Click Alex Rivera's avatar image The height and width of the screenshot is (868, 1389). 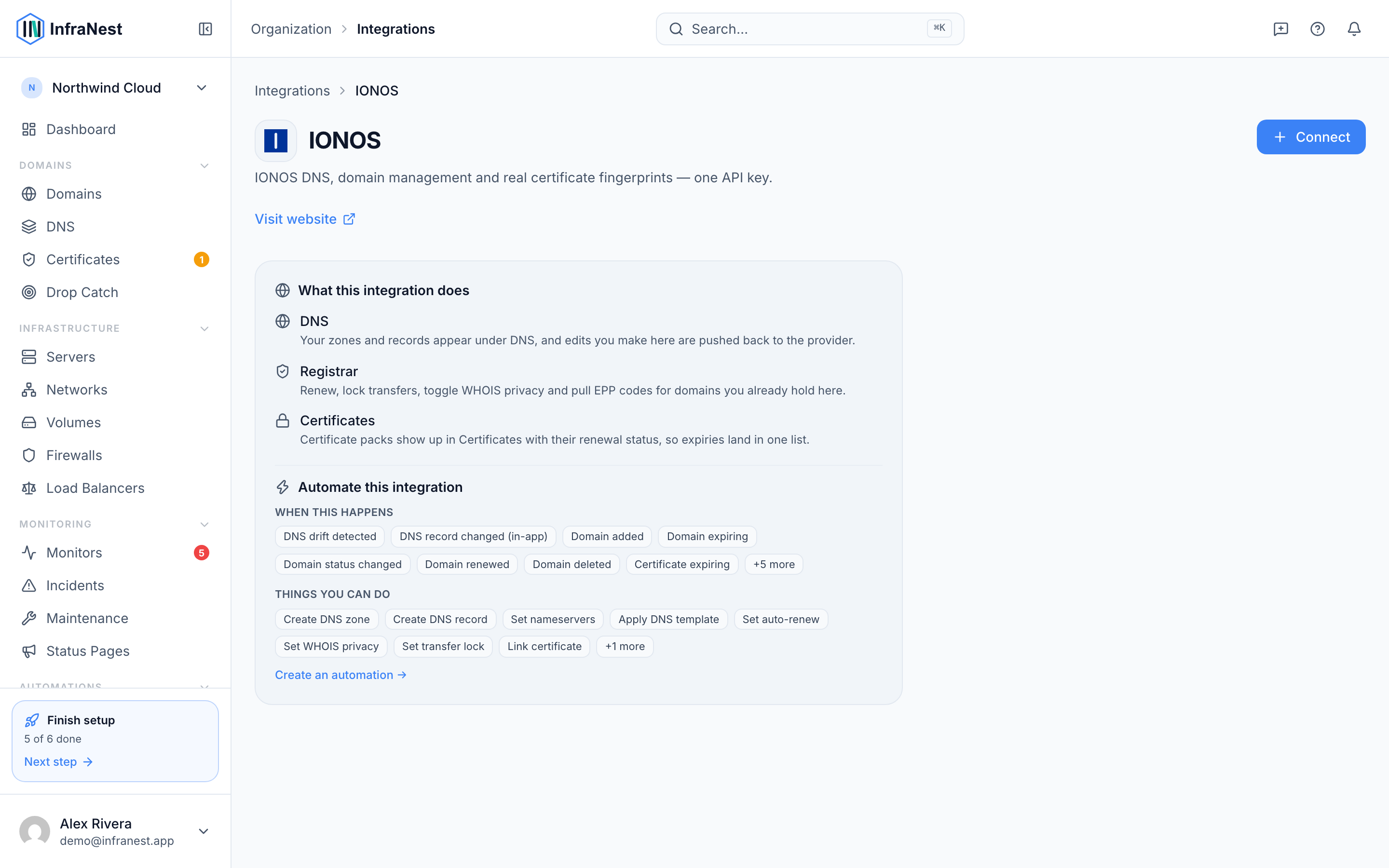click(34, 831)
